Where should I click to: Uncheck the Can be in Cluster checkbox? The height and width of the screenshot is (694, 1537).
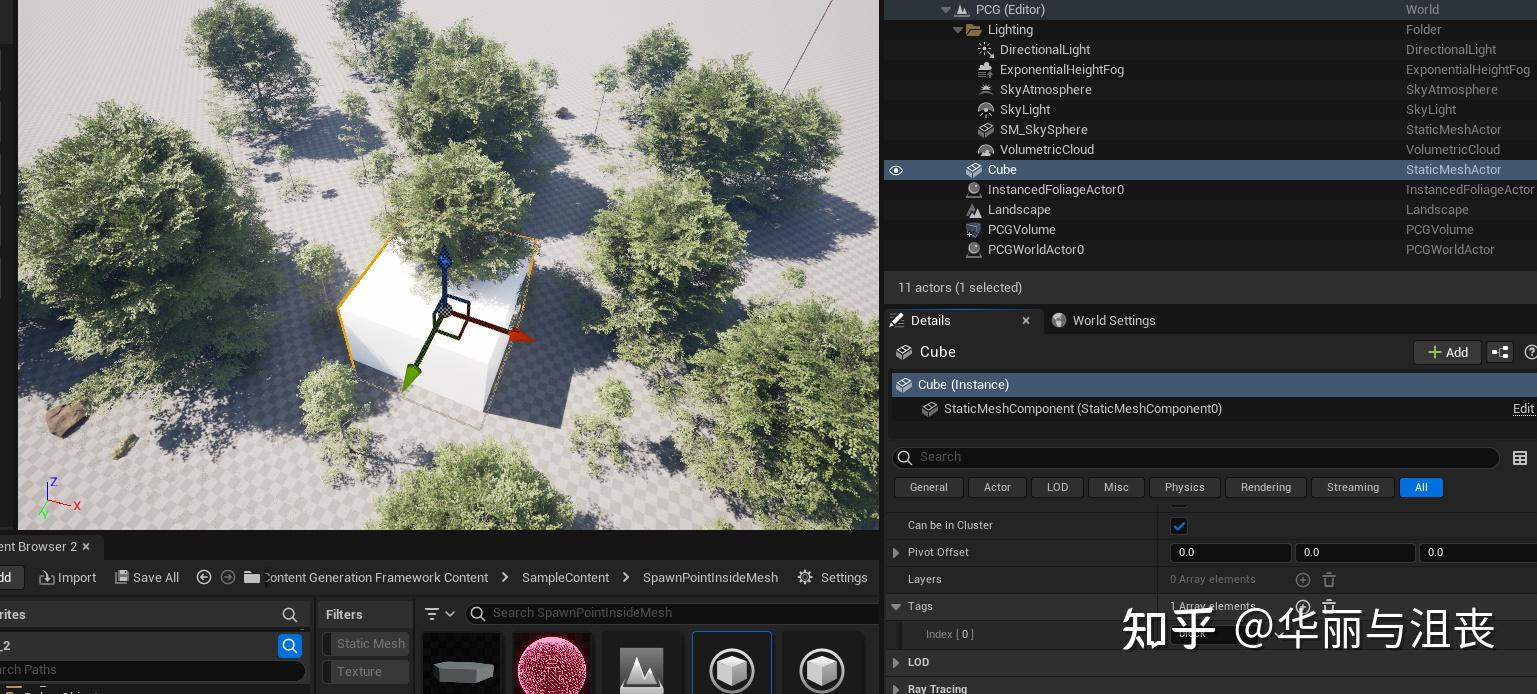(x=1179, y=525)
